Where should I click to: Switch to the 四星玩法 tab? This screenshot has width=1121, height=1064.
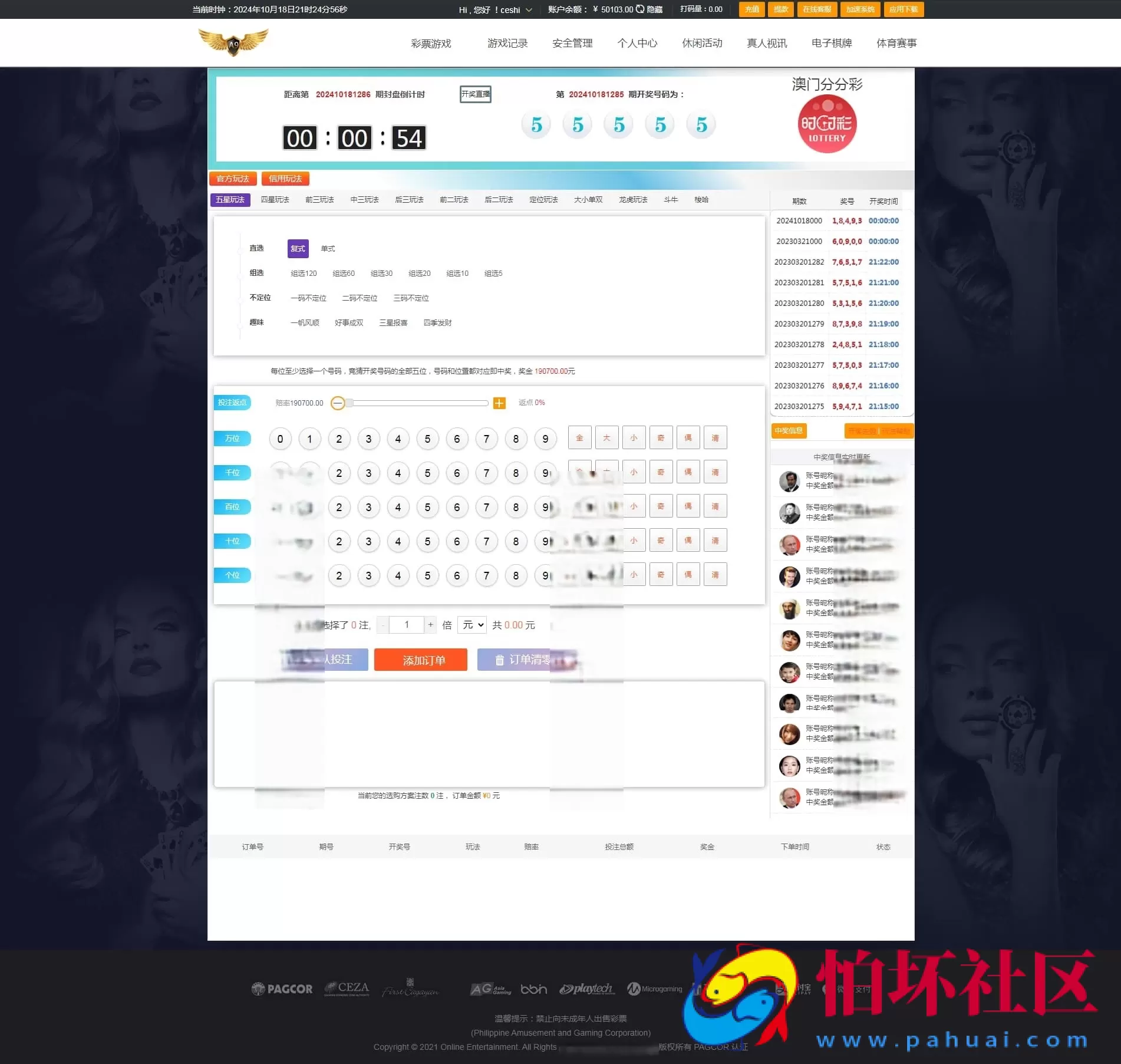pyautogui.click(x=275, y=199)
